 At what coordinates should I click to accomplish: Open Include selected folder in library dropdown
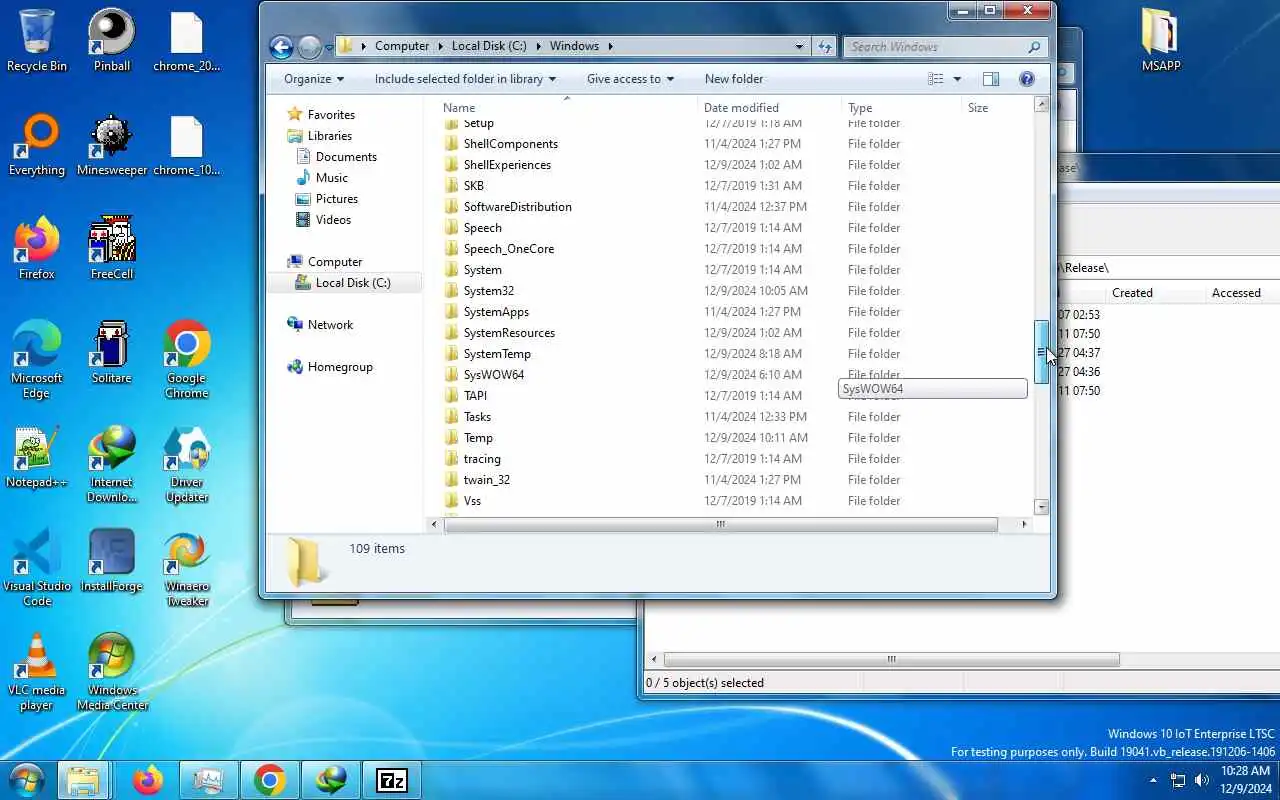[465, 79]
